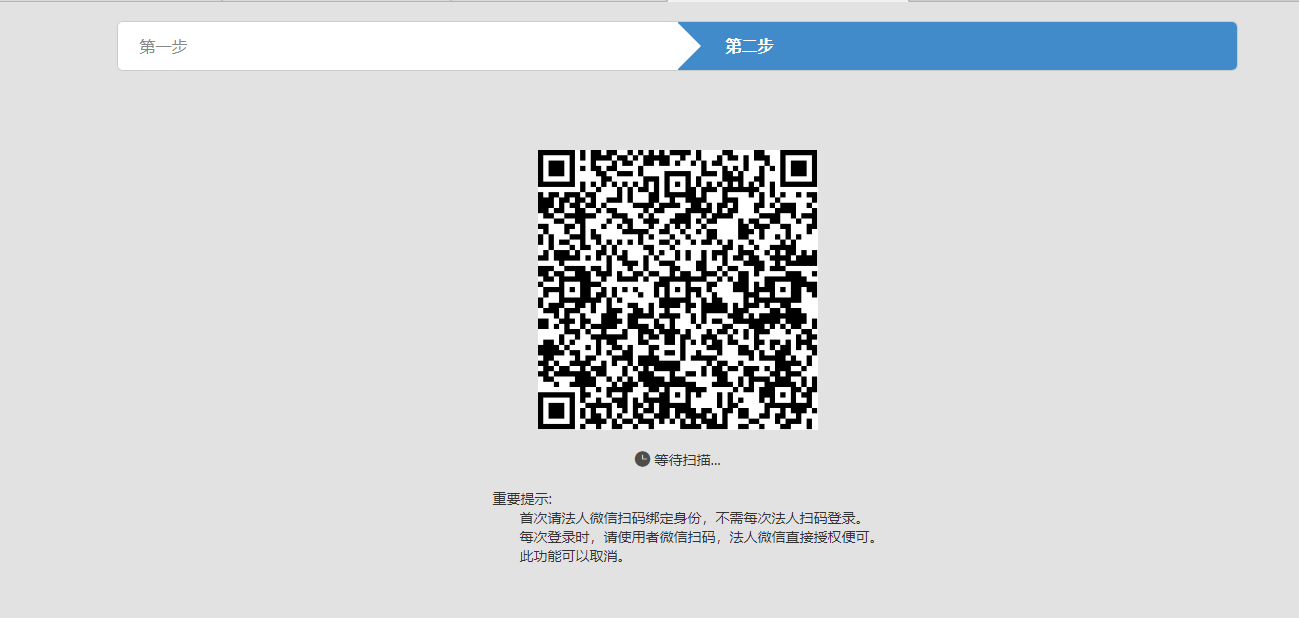Go back to the 第一步 step tab
Viewport: 1299px width, 618px height.
398,46
